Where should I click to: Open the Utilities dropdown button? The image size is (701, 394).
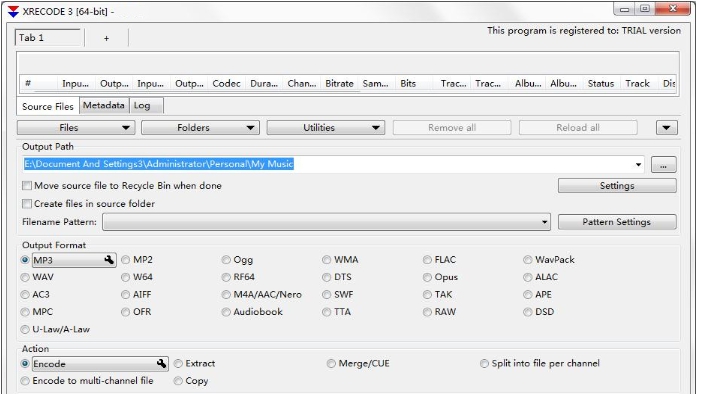pyautogui.click(x=326, y=128)
